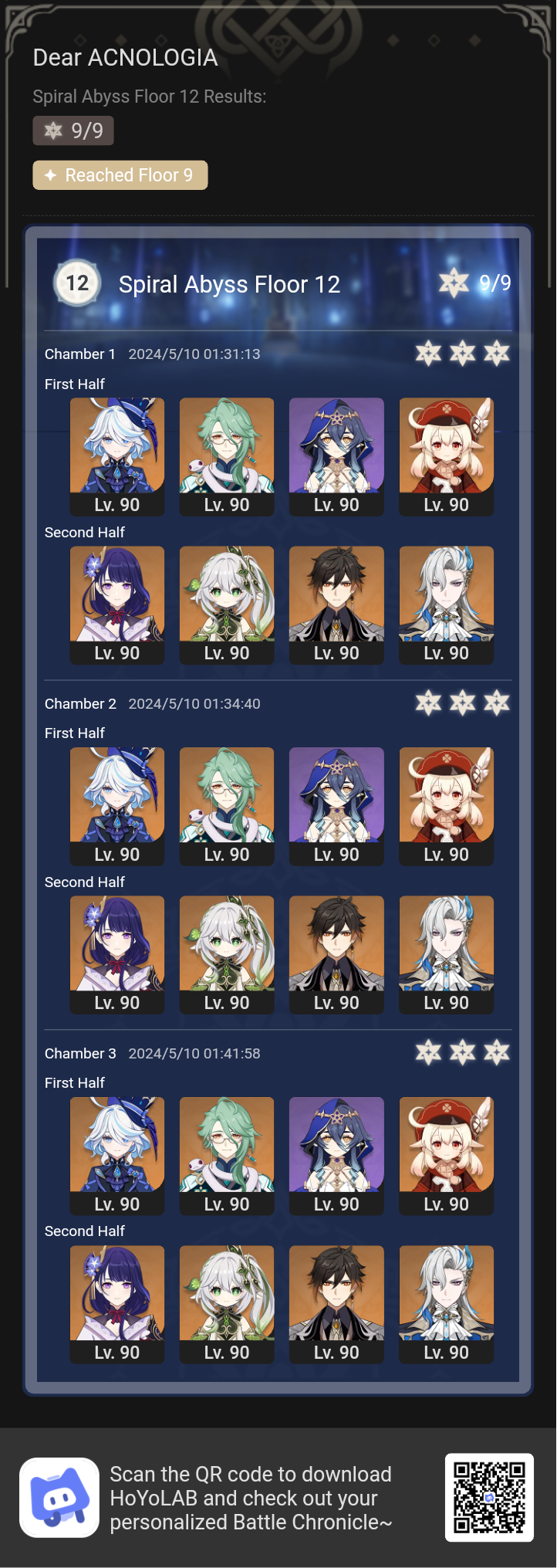The width and height of the screenshot is (557, 1568).
Task: Select the Reached Floor 9 badge
Action: (120, 175)
